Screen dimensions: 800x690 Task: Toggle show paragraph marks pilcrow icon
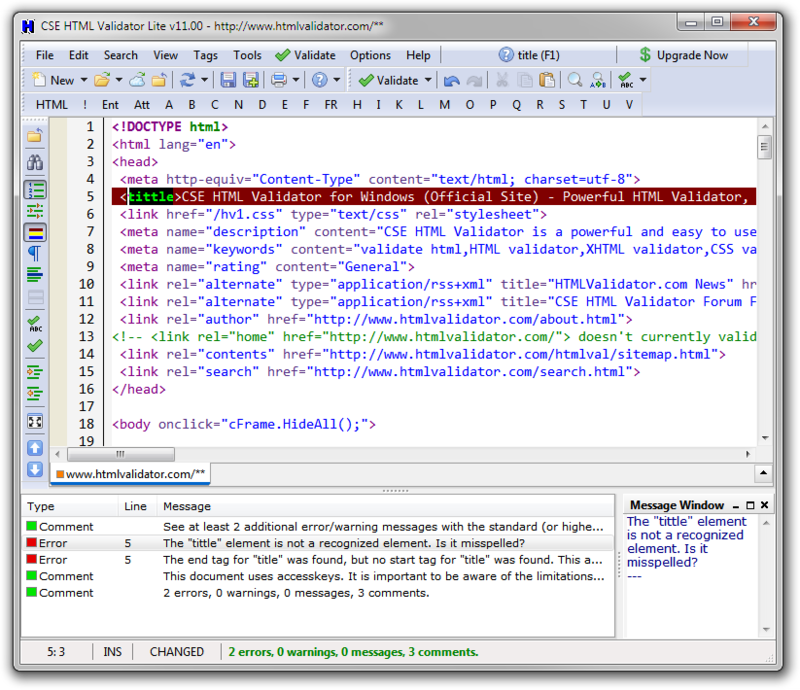35,253
